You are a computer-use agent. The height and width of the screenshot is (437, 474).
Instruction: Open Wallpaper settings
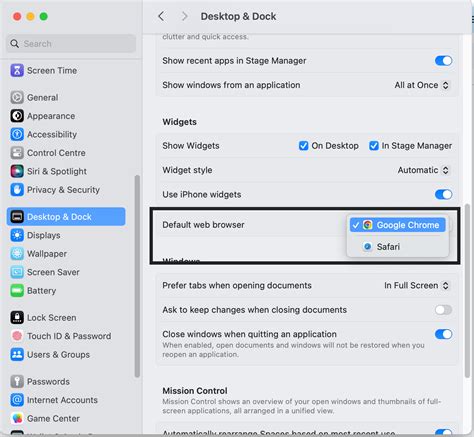tap(66, 254)
